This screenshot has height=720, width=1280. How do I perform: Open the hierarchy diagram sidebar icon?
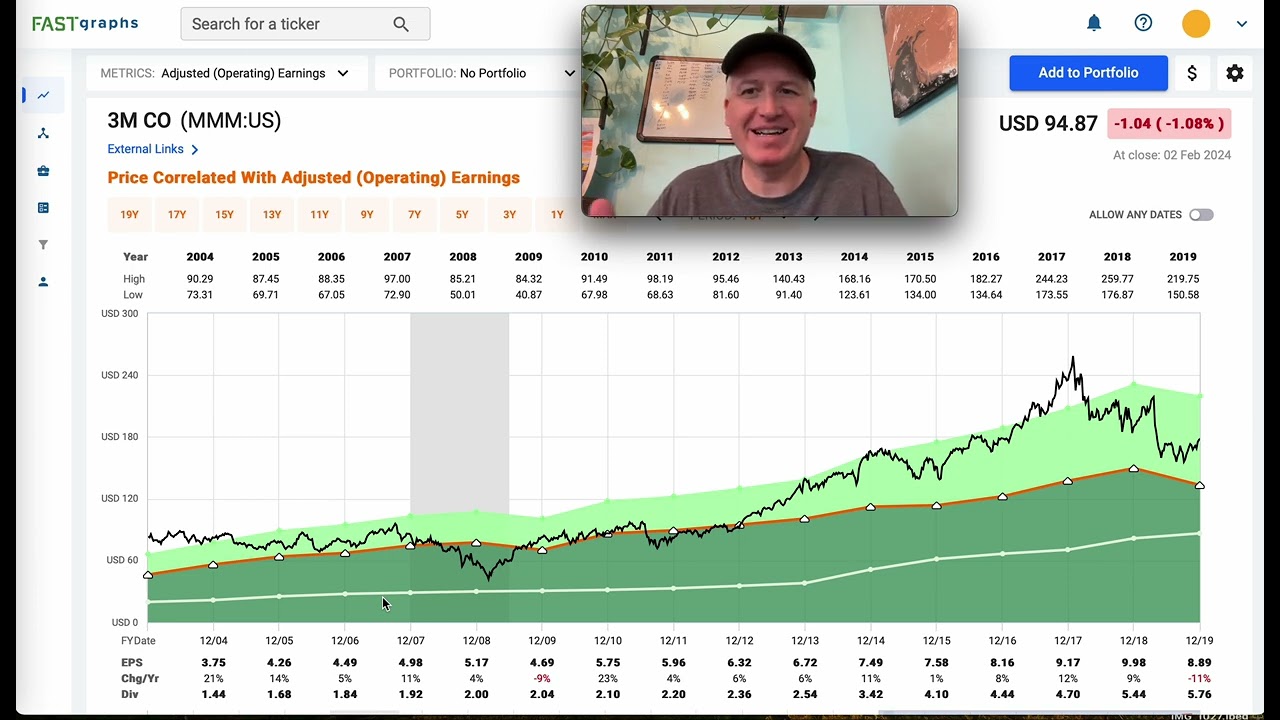(43, 133)
